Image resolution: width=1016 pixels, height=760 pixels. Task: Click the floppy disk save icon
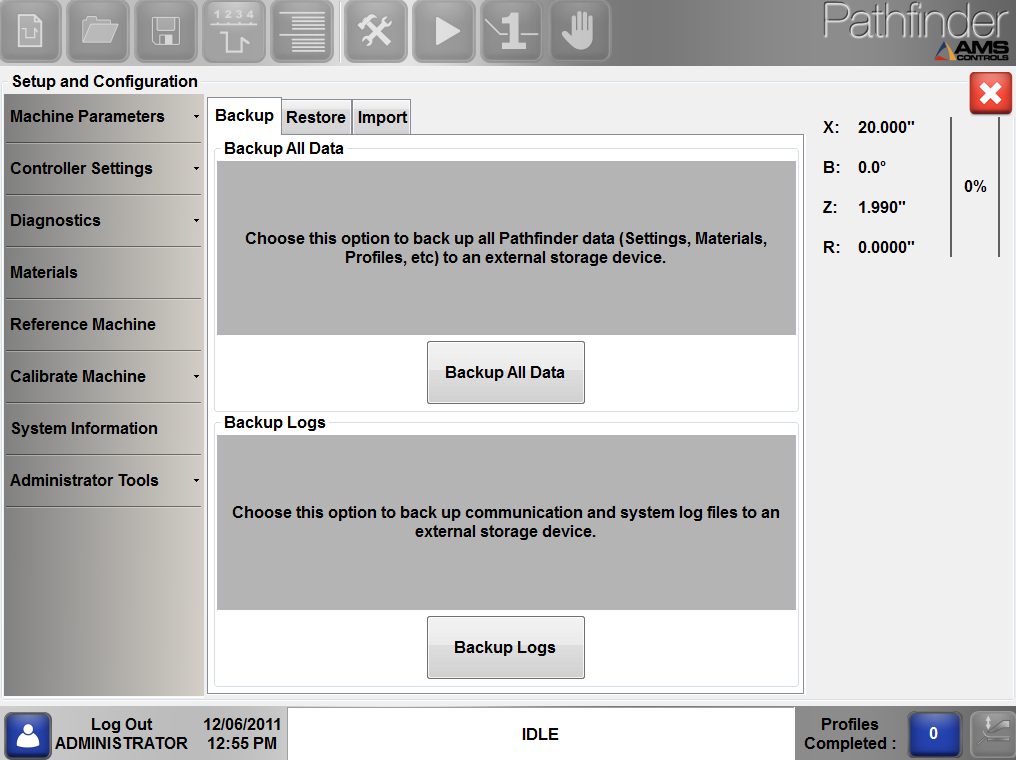(x=166, y=30)
